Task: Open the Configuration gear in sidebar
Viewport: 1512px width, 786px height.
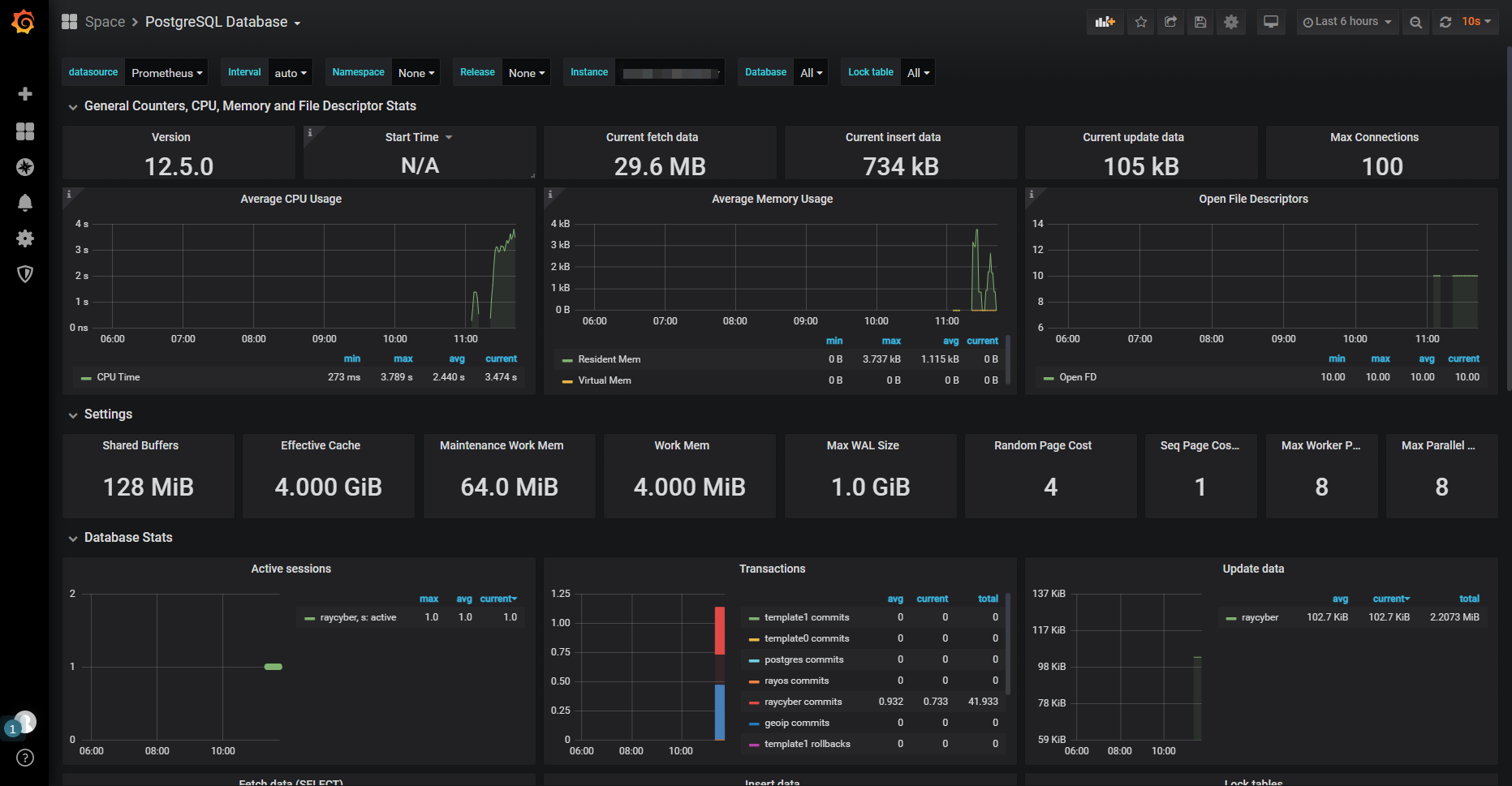Action: [25, 238]
